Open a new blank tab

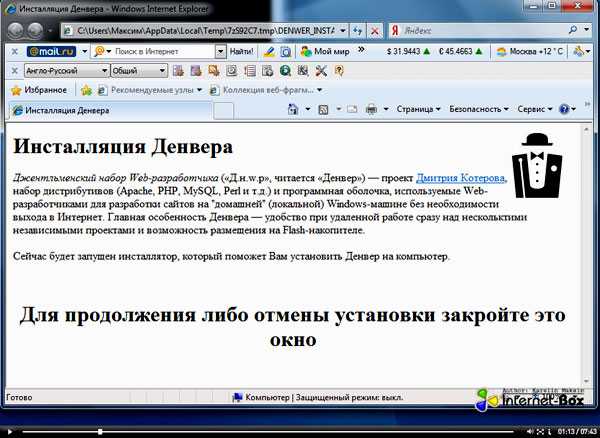tap(223, 111)
